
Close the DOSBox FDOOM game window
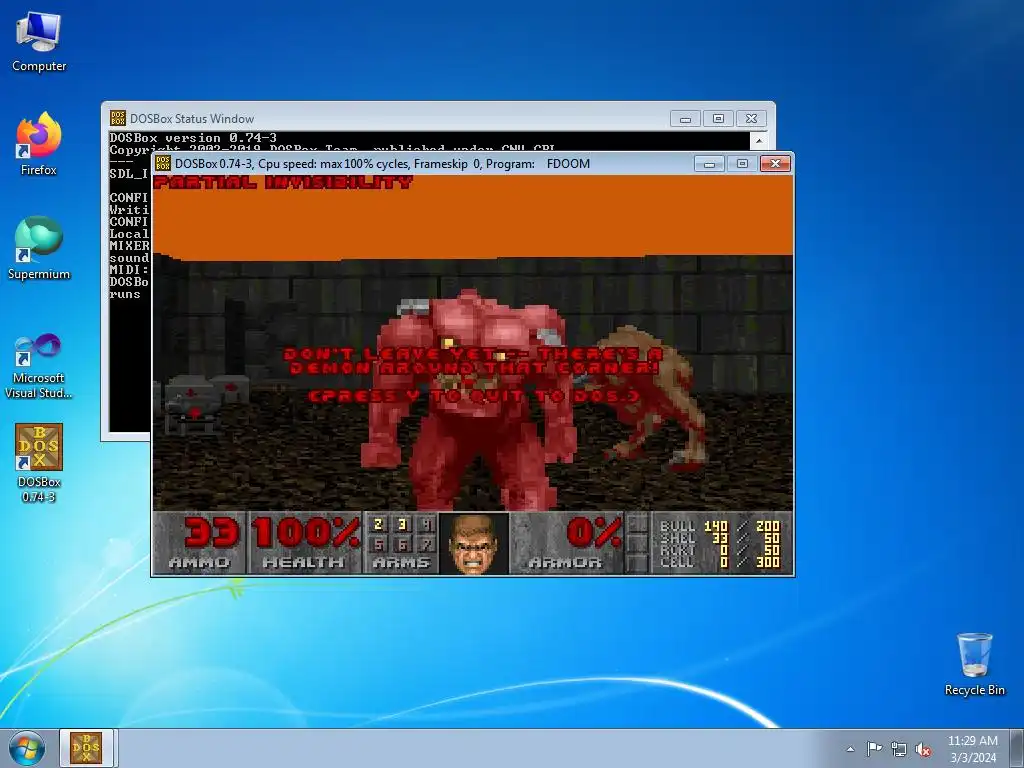click(775, 163)
